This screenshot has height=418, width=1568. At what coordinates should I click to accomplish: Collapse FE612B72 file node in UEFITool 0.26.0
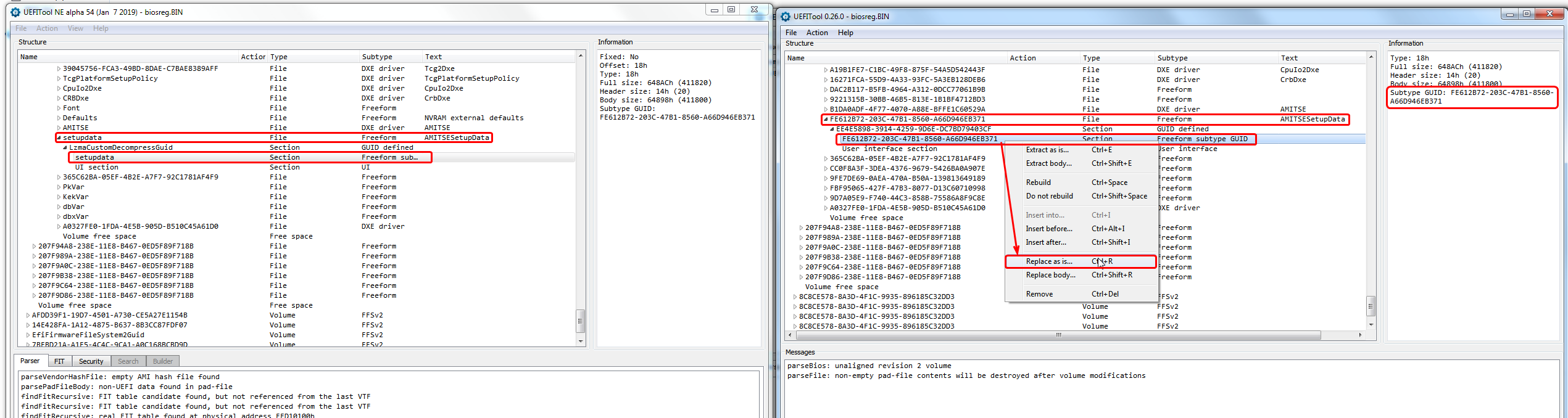(x=826, y=120)
